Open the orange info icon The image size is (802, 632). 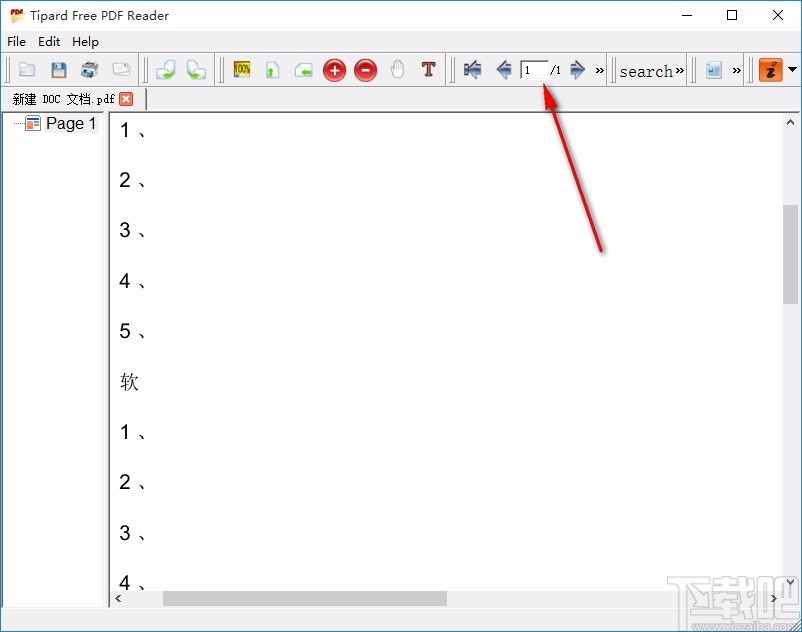click(x=771, y=70)
